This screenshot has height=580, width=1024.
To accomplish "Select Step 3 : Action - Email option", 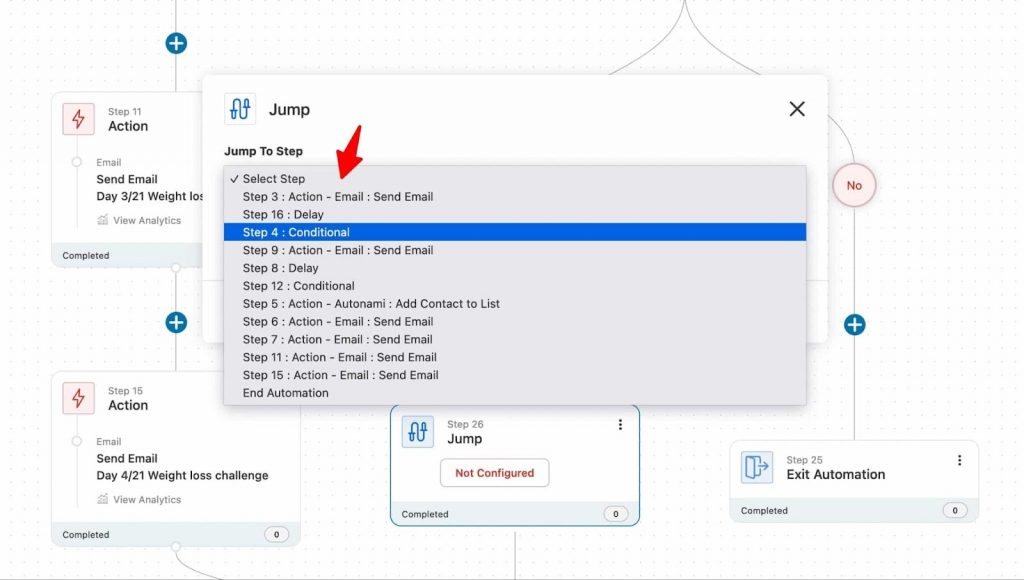I will (x=515, y=197).
